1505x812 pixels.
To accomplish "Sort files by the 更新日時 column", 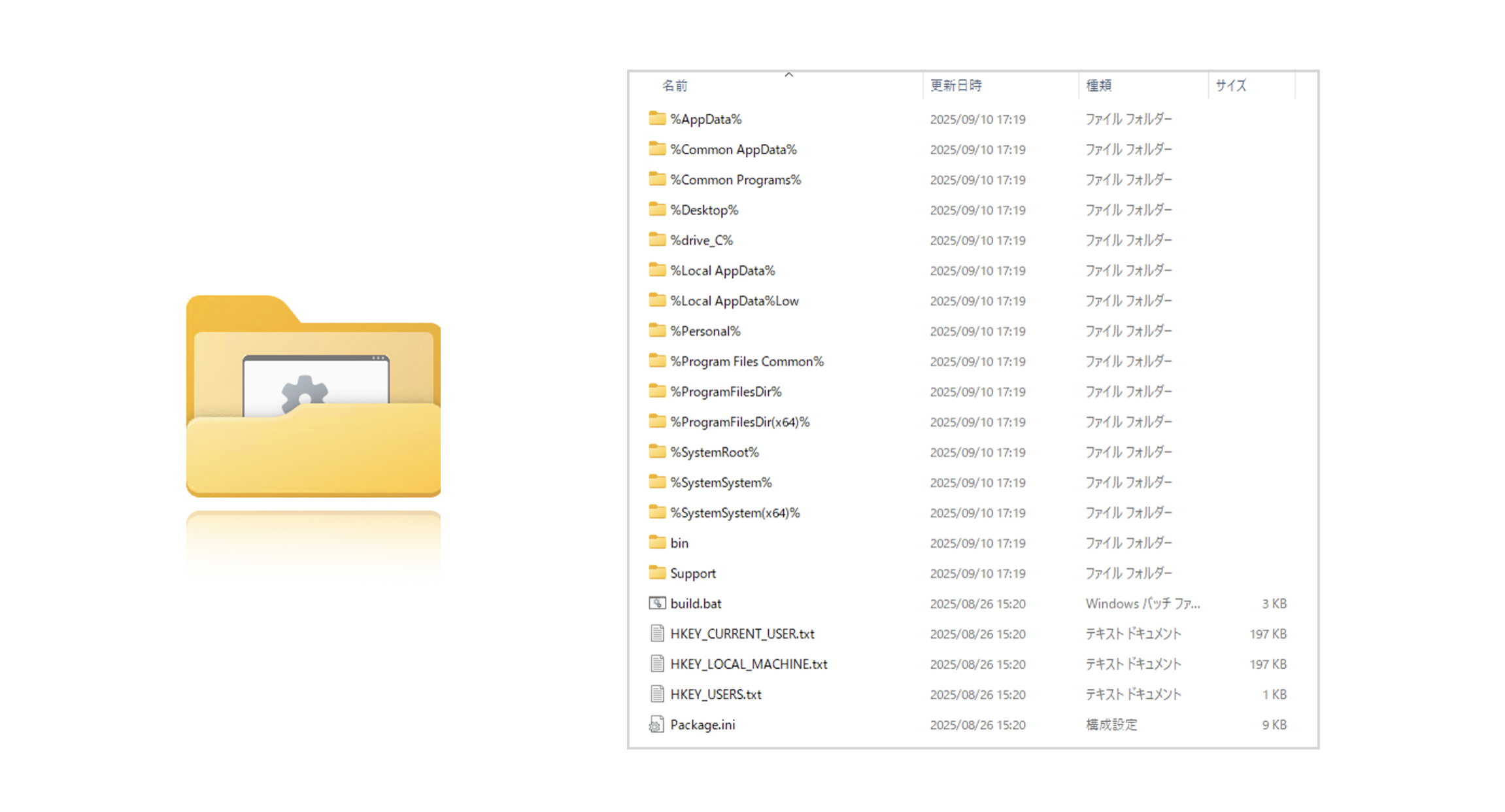I will [956, 85].
